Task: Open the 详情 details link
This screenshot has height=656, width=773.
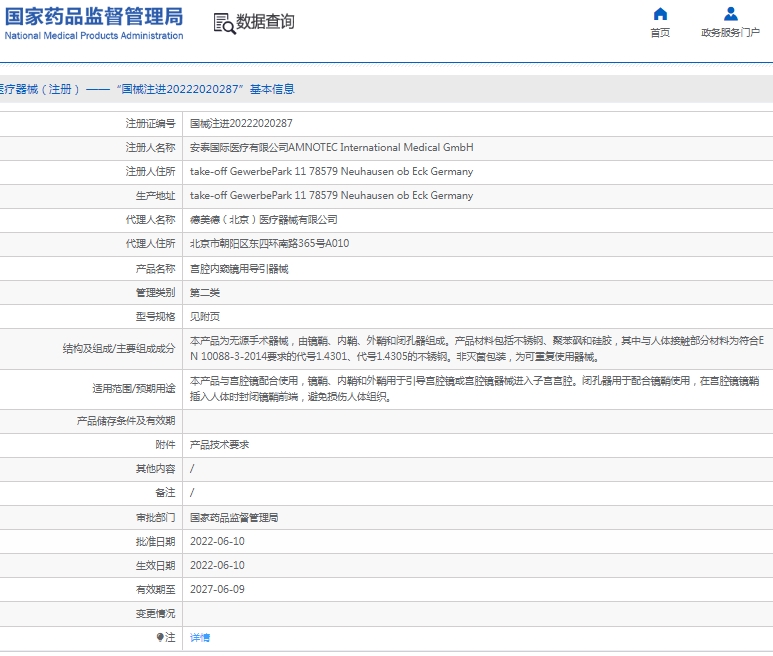Action: click(x=200, y=637)
